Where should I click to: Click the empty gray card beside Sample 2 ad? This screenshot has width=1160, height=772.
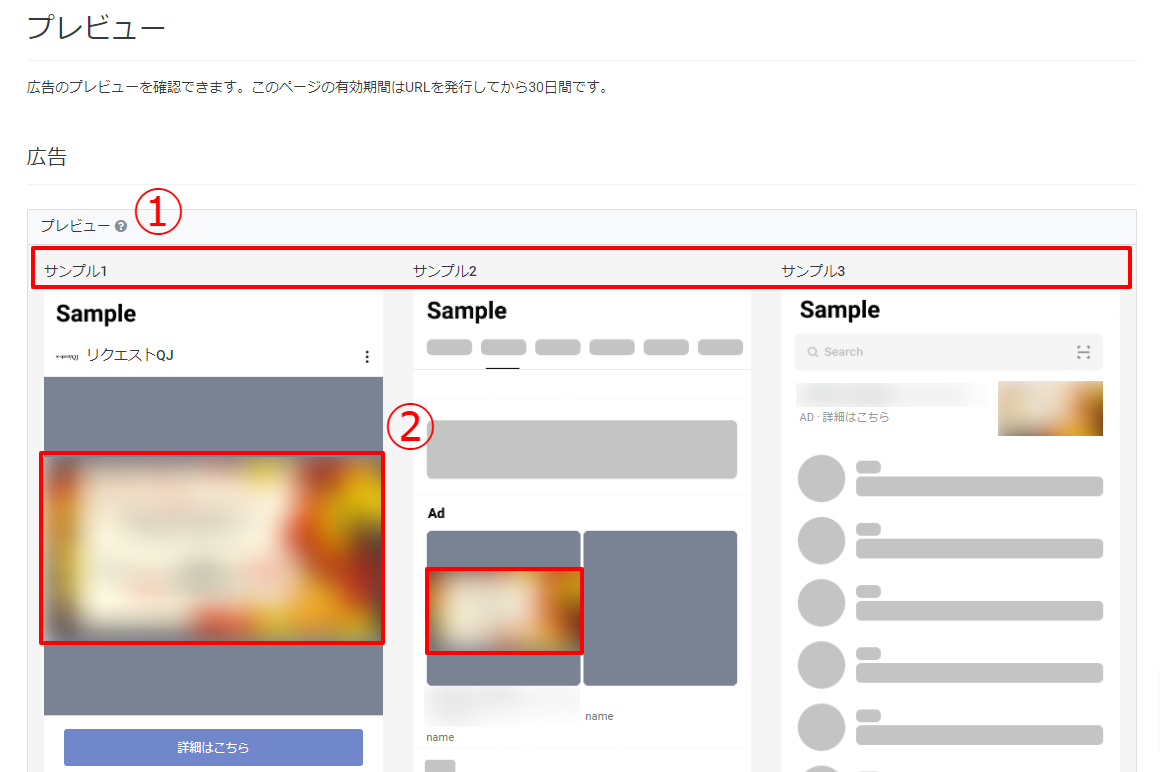tap(660, 608)
